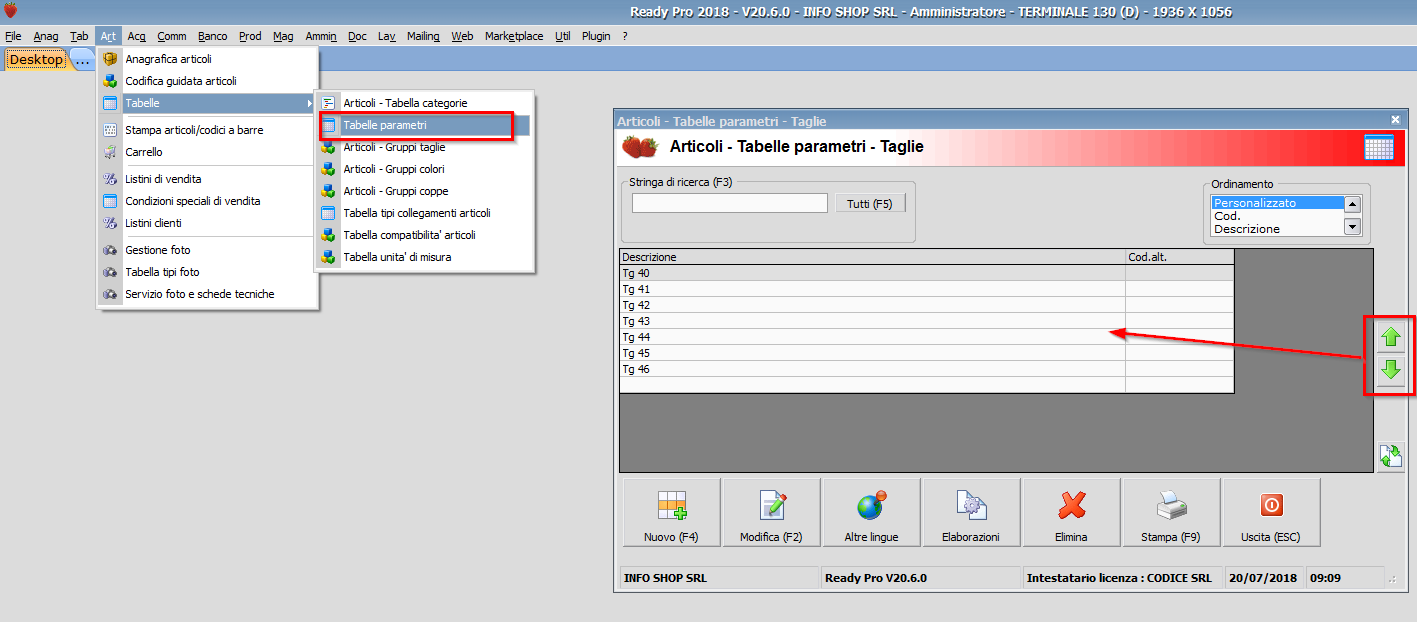Close the Tabelle parametri - Taglie dialog
The image size is (1417, 622).
coord(1396,120)
